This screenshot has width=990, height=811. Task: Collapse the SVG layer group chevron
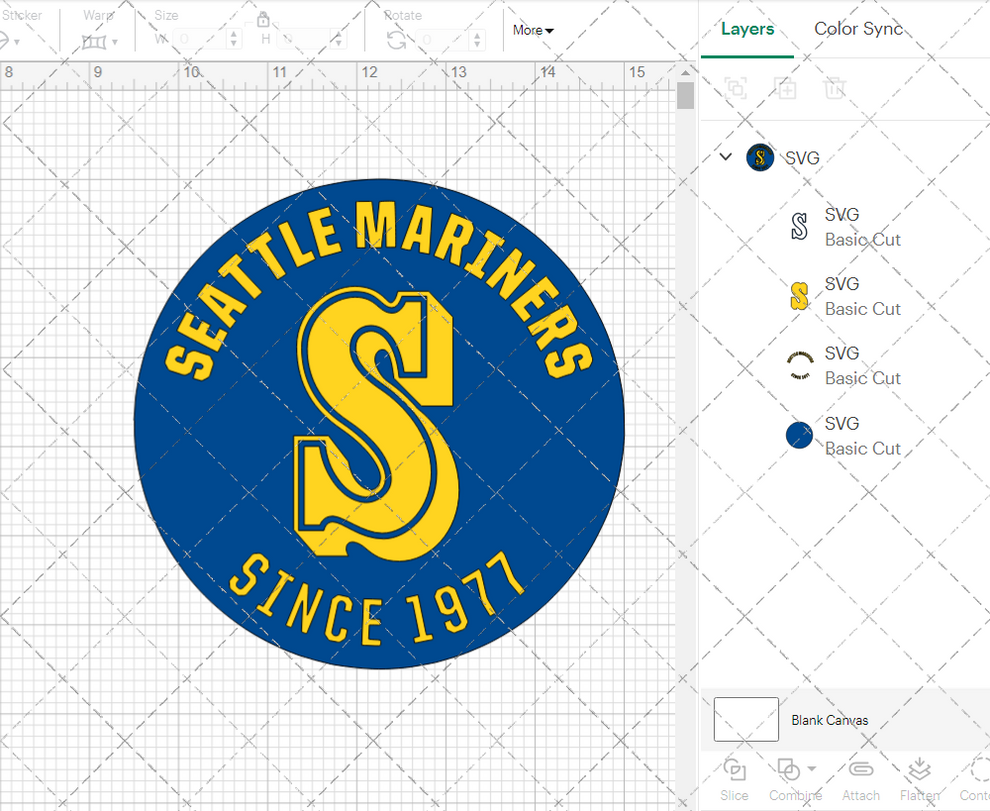725,157
